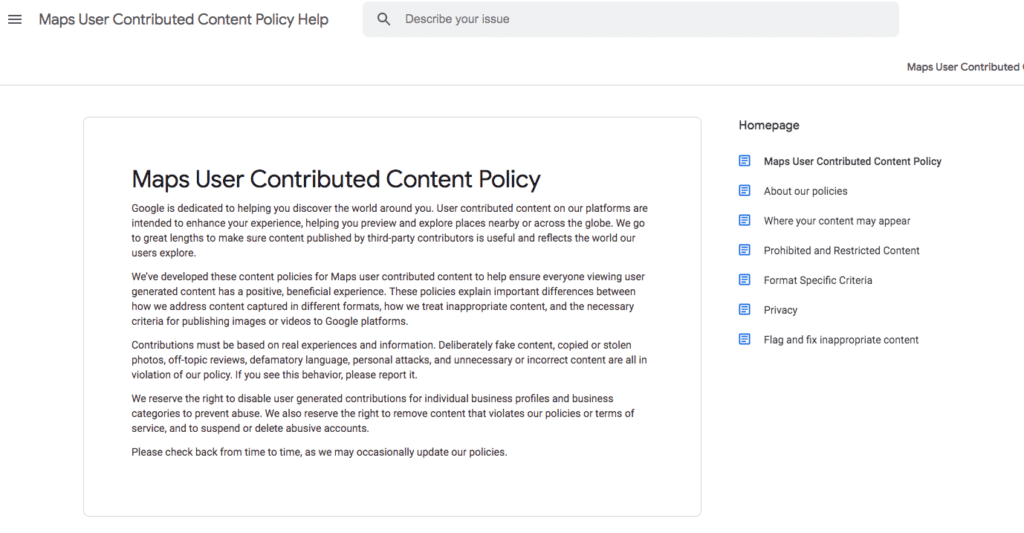Viewport: 1024px width, 533px height.
Task: Click paragraph starting 'Google is dedicated to helping'
Action: (x=389, y=231)
